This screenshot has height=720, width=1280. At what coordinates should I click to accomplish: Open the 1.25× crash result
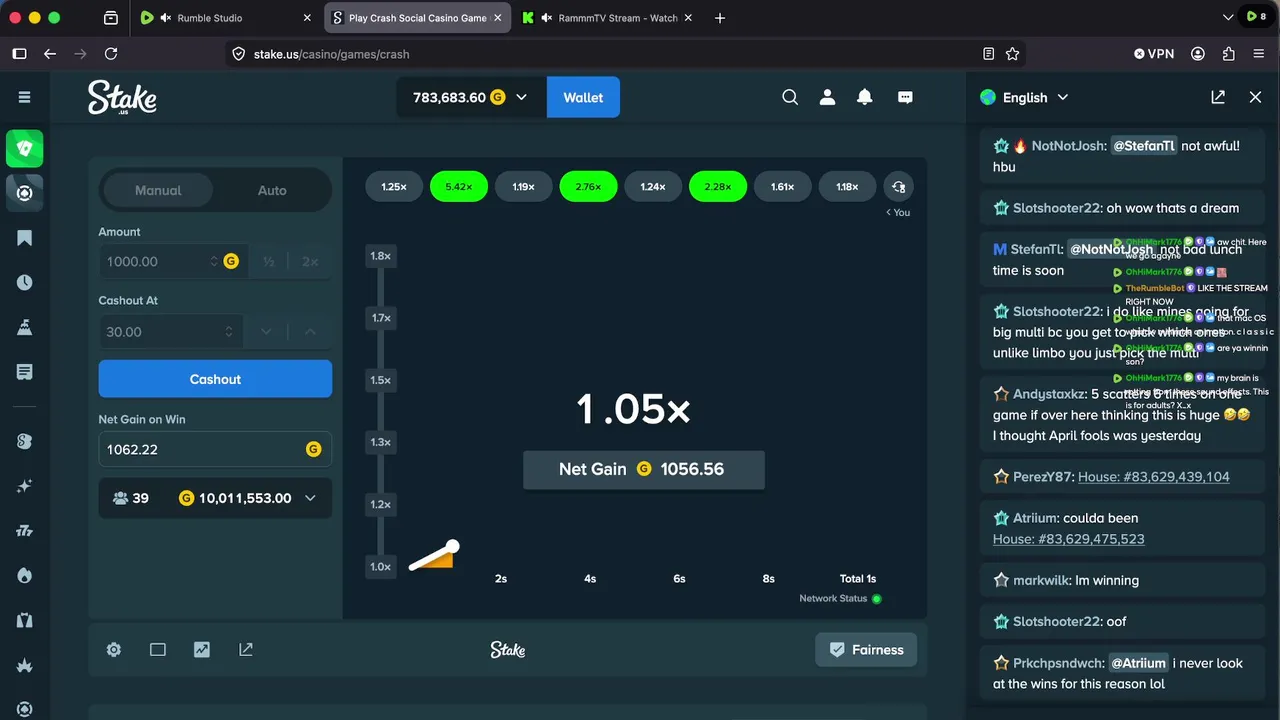point(394,187)
